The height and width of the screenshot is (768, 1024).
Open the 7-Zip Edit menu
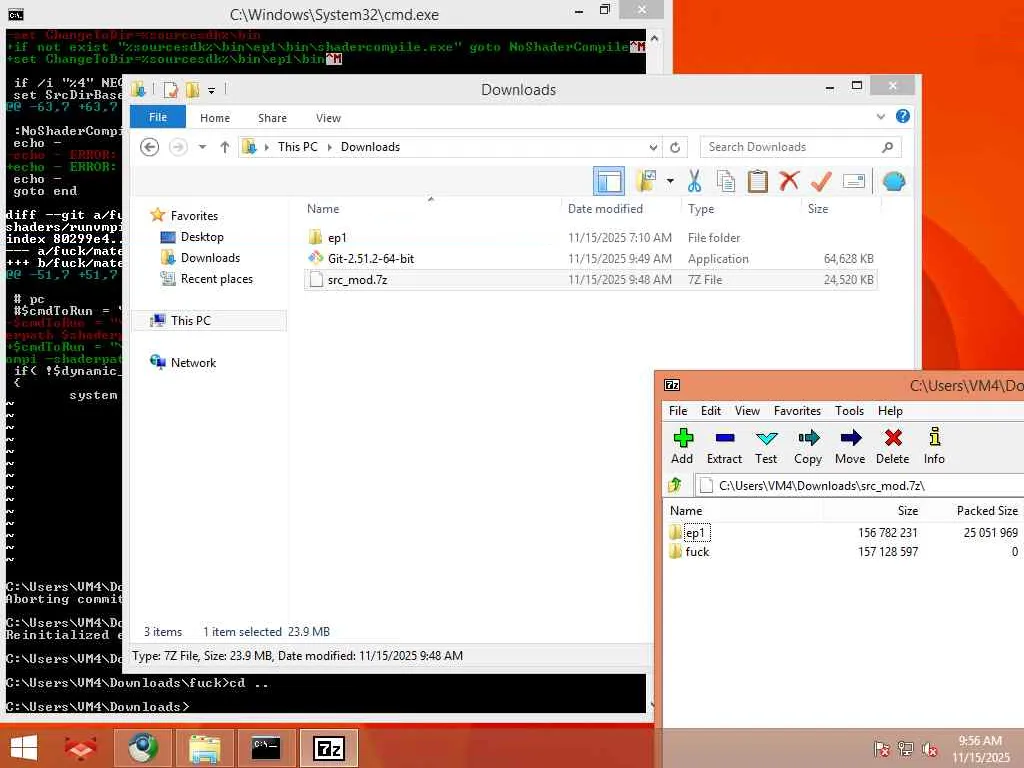click(711, 411)
